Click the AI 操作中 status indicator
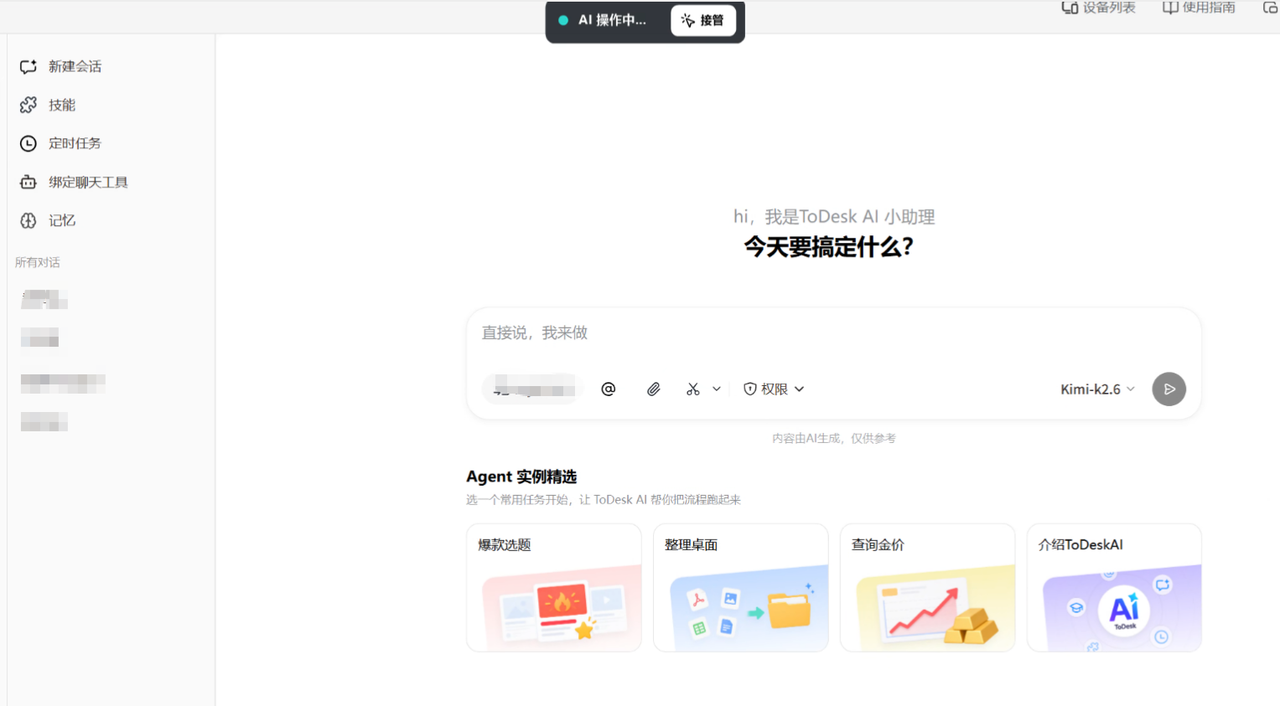The width and height of the screenshot is (1280, 706). 603,20
